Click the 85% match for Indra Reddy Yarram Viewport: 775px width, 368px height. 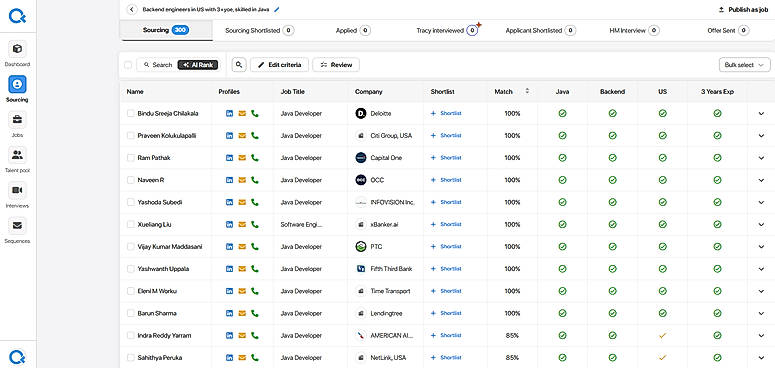[x=513, y=336]
